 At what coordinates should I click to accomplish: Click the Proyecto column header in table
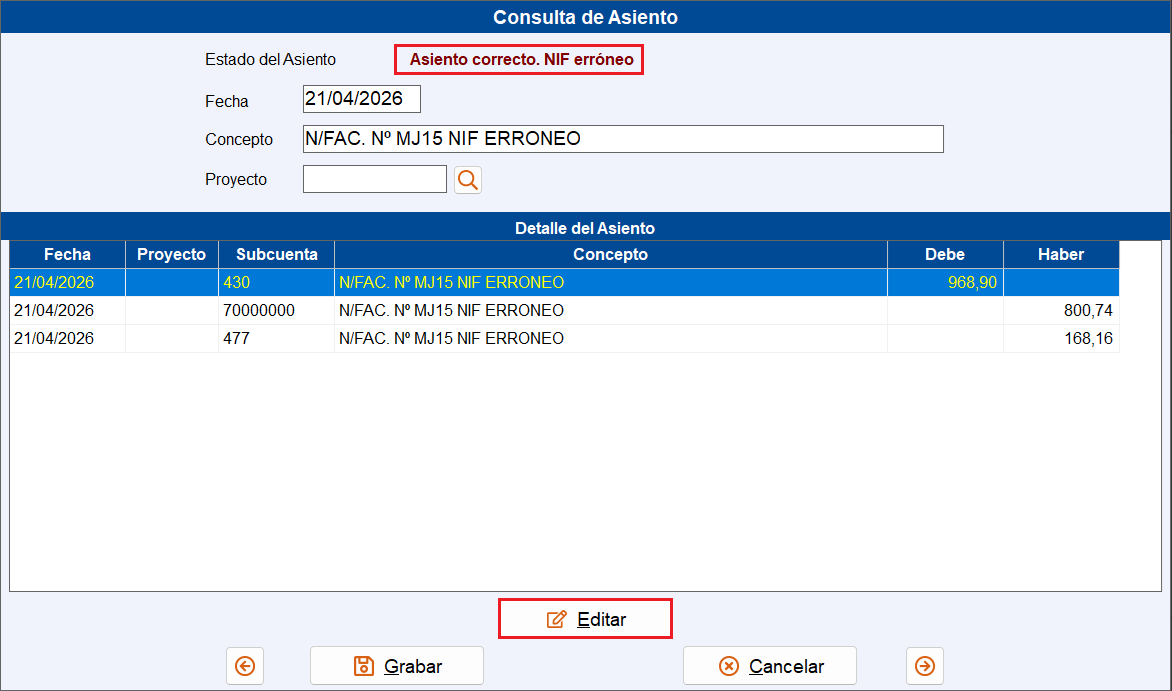pos(171,254)
